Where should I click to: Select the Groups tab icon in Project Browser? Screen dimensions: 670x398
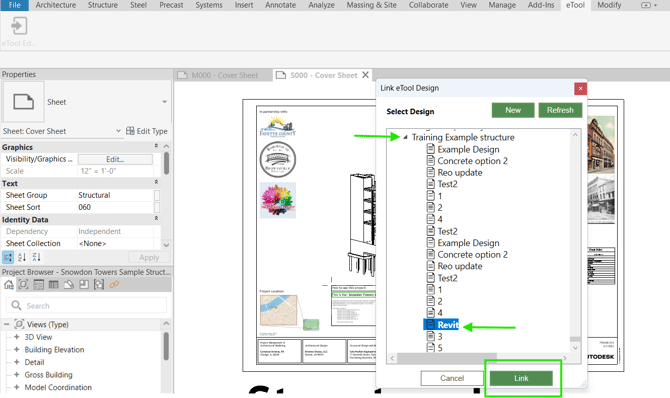tap(99, 284)
